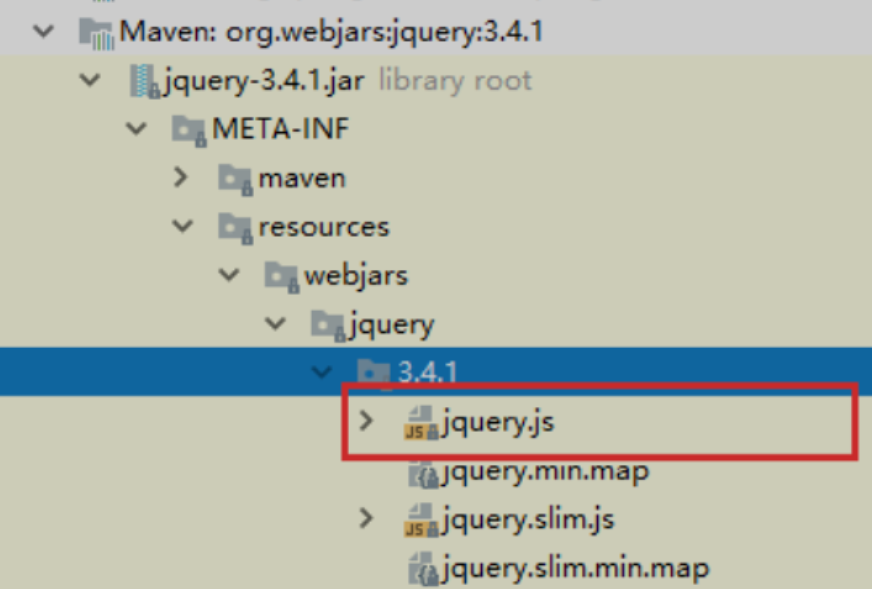The height and width of the screenshot is (589, 872).
Task: Select the 'jquery-3.4.1.jar' text
Action: [264, 82]
